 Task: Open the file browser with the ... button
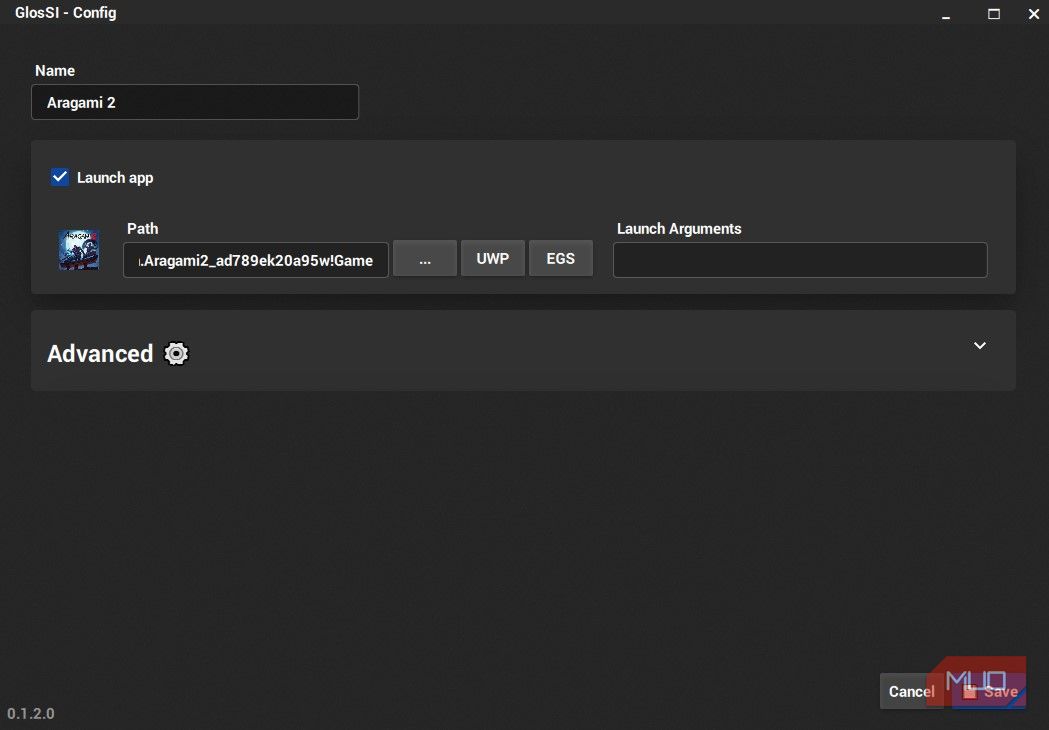(x=425, y=258)
